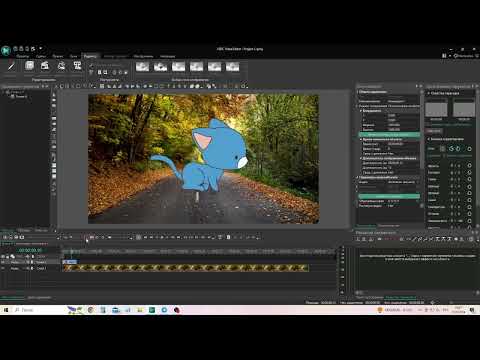
Task: Click the first green button in properties panel
Action: pyautogui.click(x=389, y=135)
